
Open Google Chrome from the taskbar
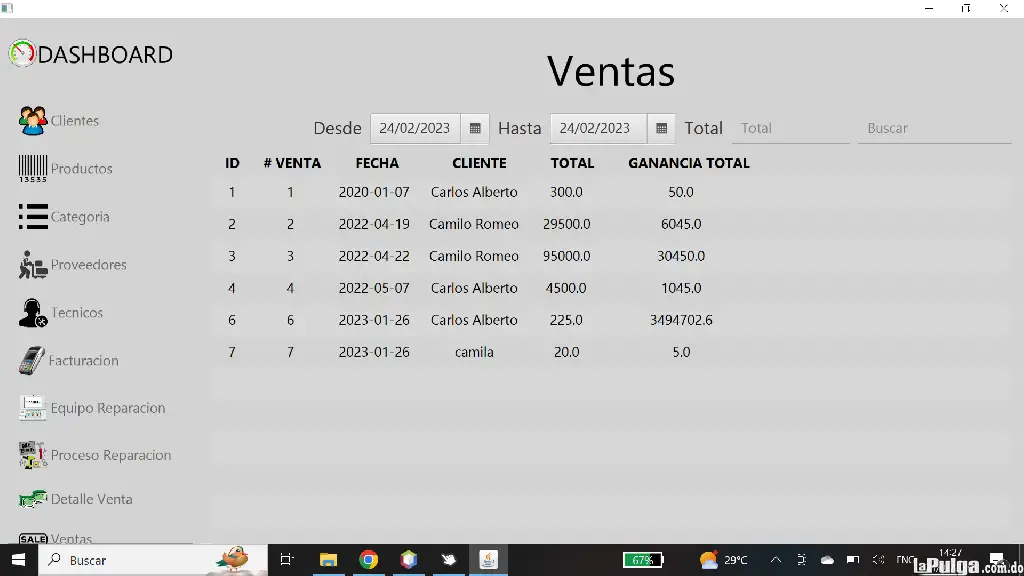368,560
